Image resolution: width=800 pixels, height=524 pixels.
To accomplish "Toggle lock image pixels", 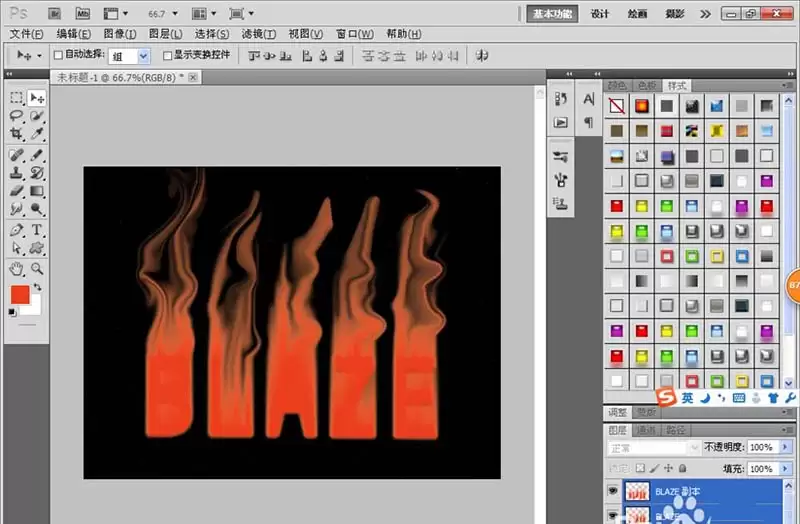I will tap(655, 468).
